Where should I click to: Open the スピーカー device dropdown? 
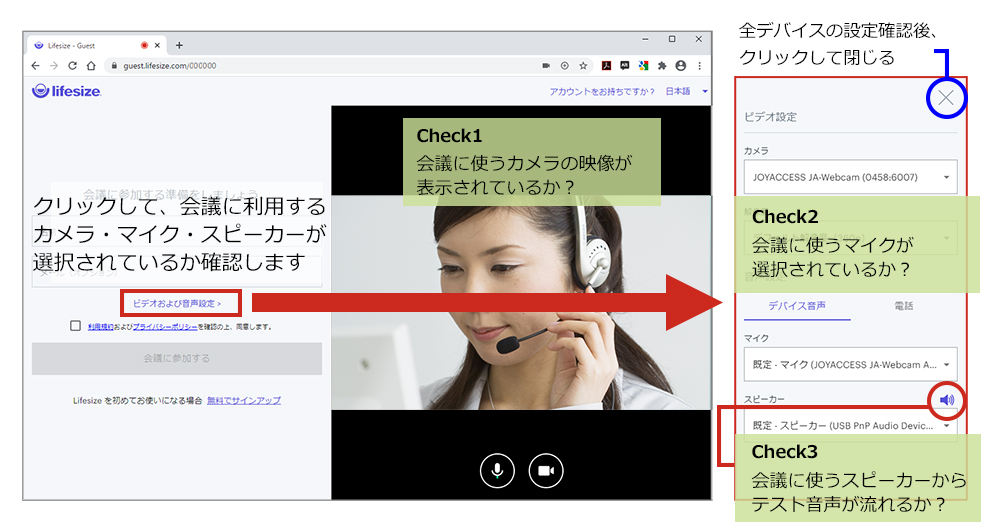850,425
